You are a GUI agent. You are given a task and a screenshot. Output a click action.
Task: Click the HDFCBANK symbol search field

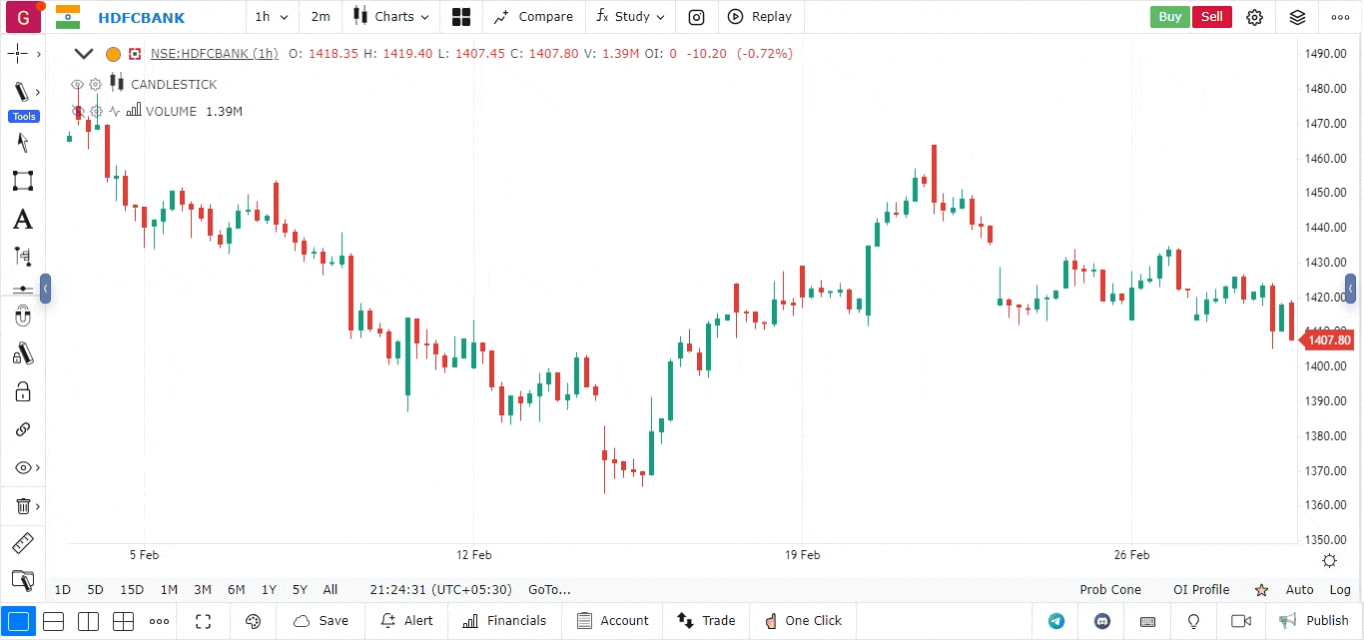click(141, 17)
